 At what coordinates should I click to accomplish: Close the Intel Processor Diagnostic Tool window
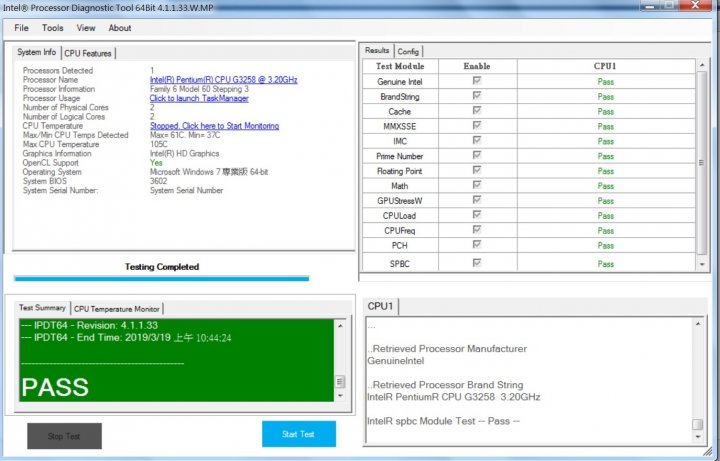click(695, 5)
